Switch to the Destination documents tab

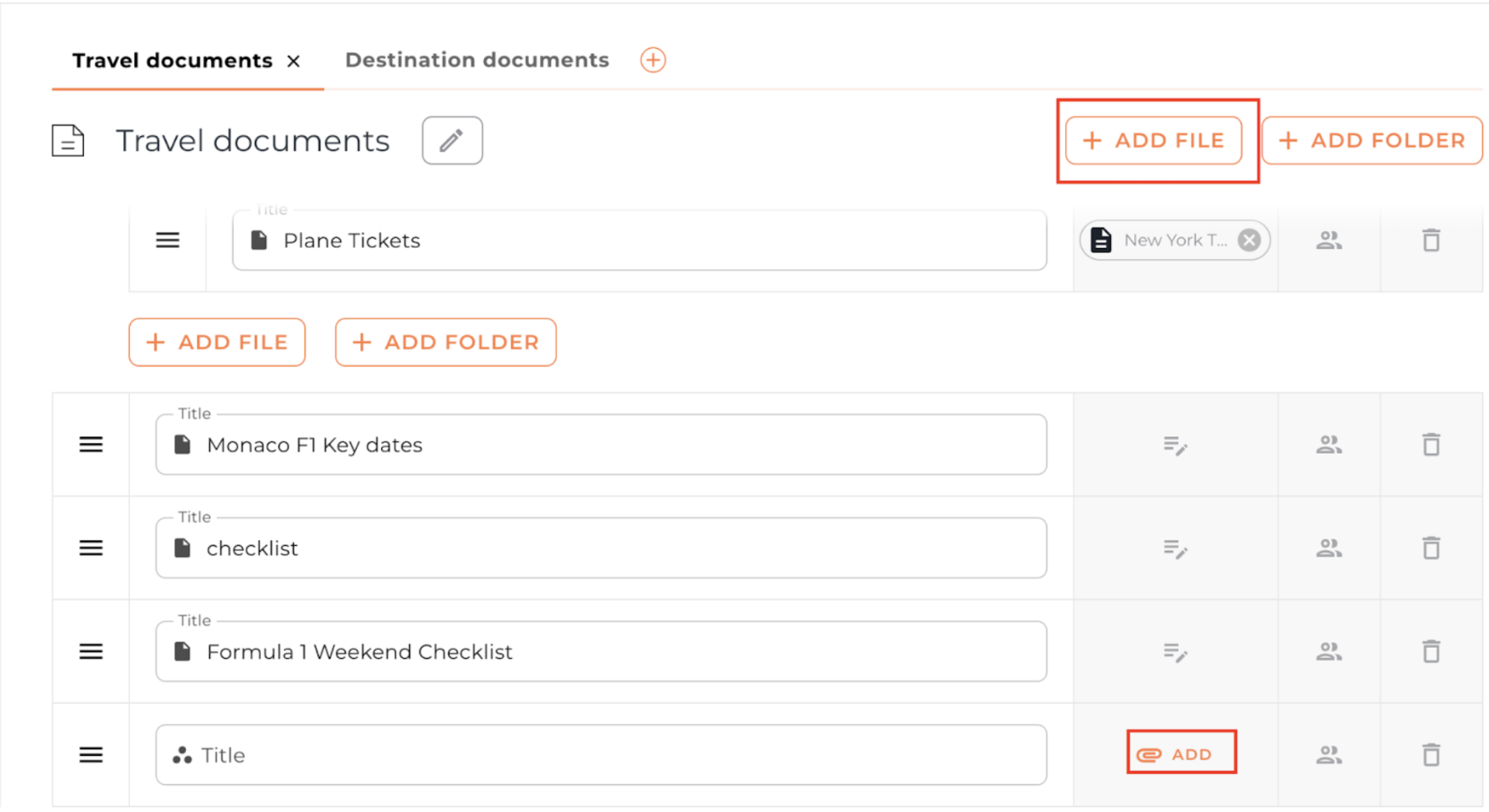[477, 60]
